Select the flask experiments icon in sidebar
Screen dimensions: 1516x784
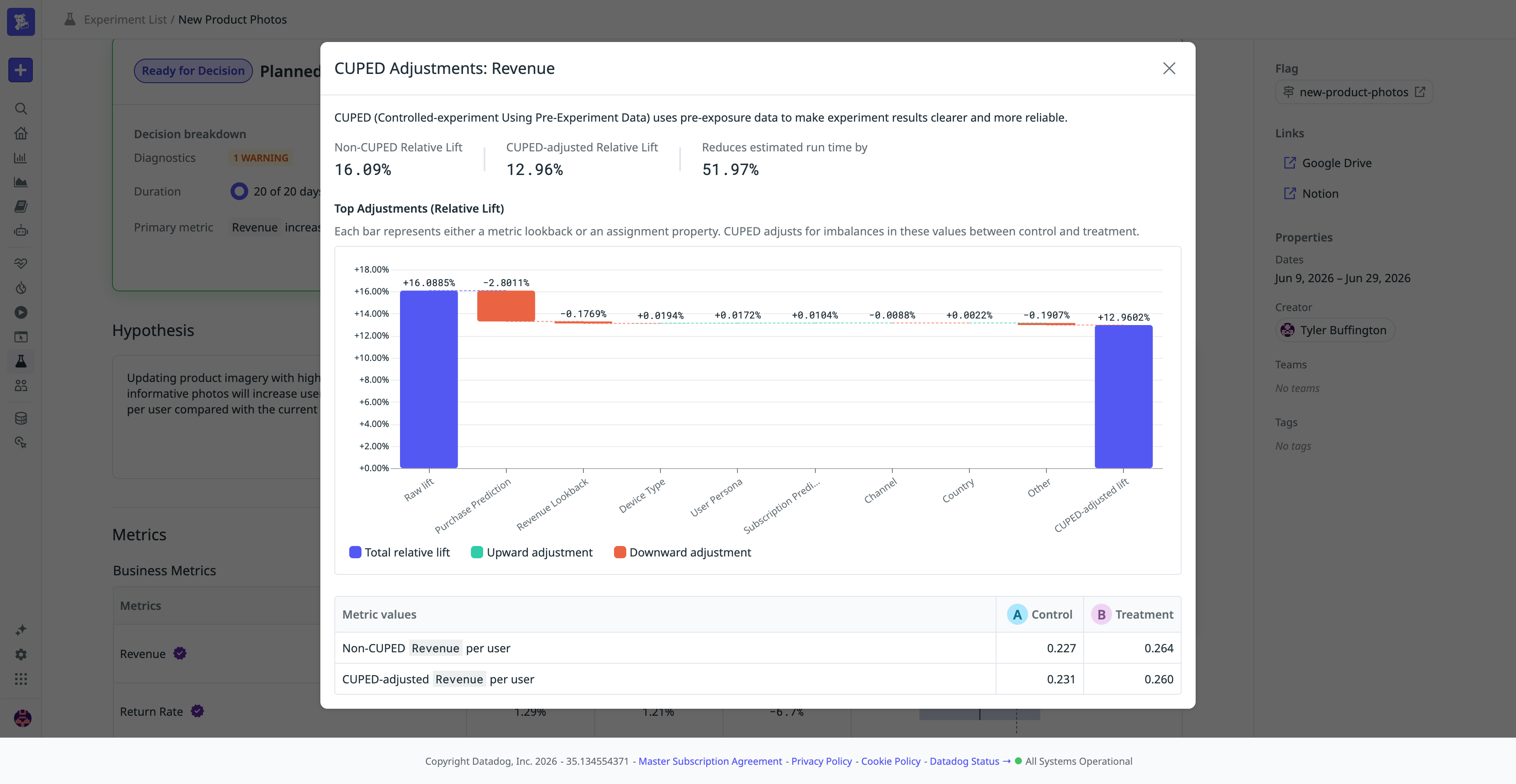pos(21,361)
